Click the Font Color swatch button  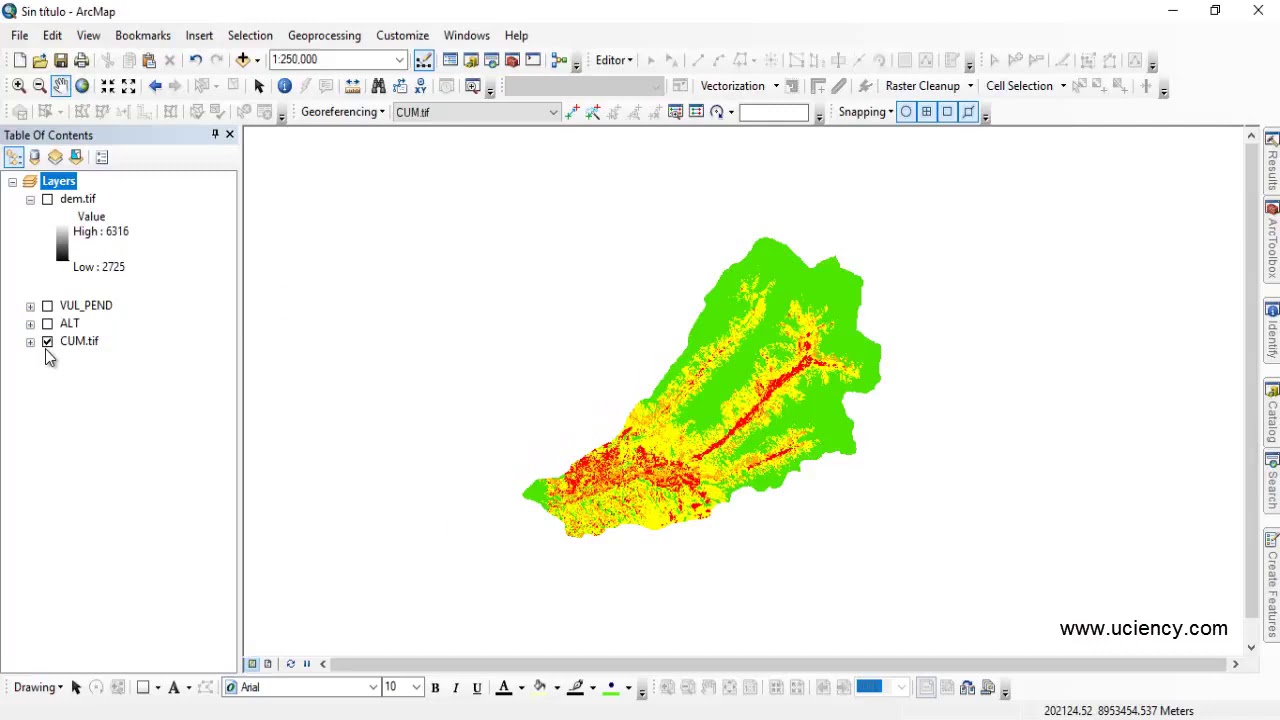coord(504,687)
